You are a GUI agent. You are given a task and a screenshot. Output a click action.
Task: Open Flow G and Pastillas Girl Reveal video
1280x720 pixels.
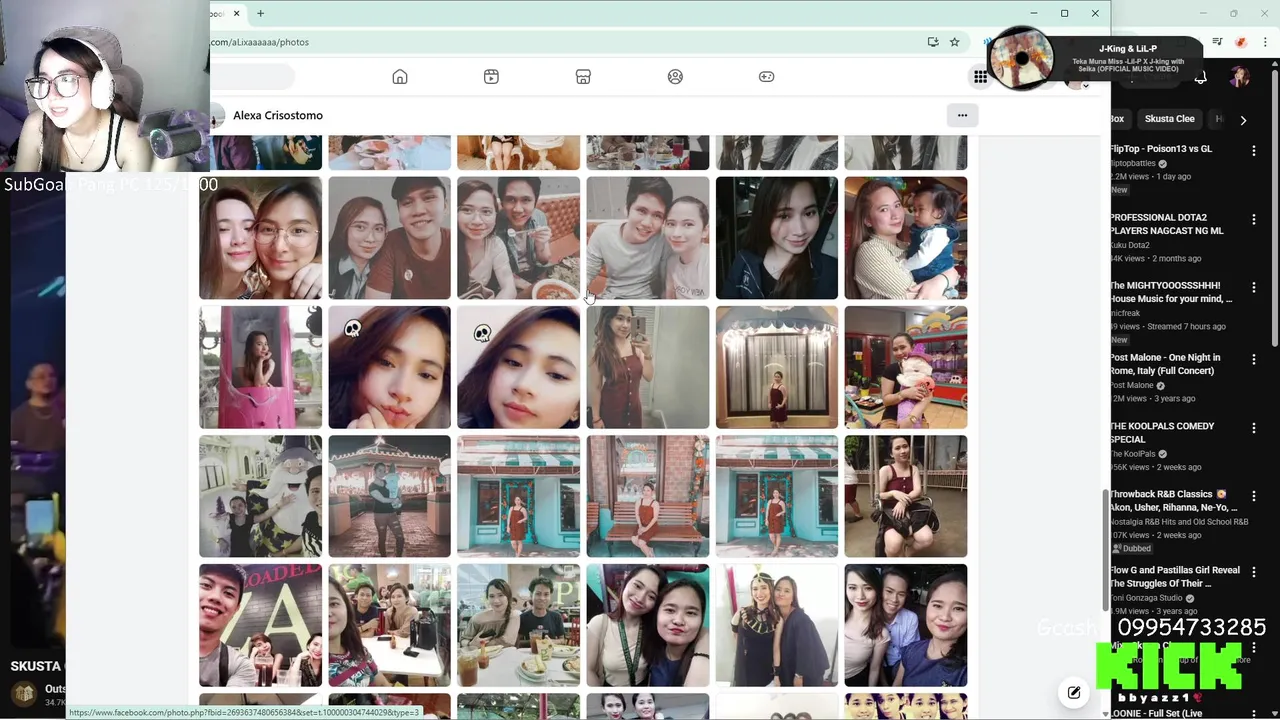point(1174,577)
